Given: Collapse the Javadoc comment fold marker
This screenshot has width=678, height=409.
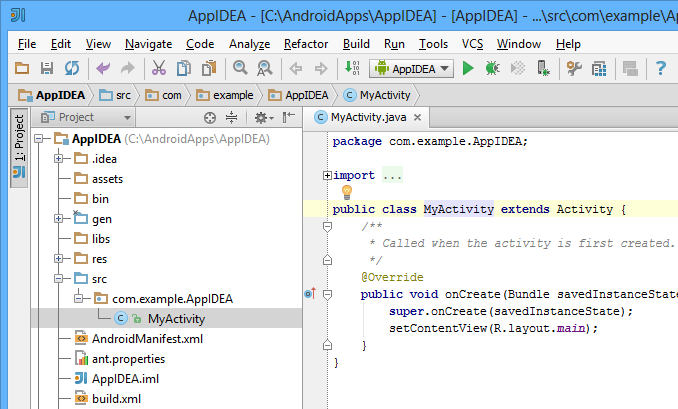Looking at the screenshot, I should click(327, 227).
